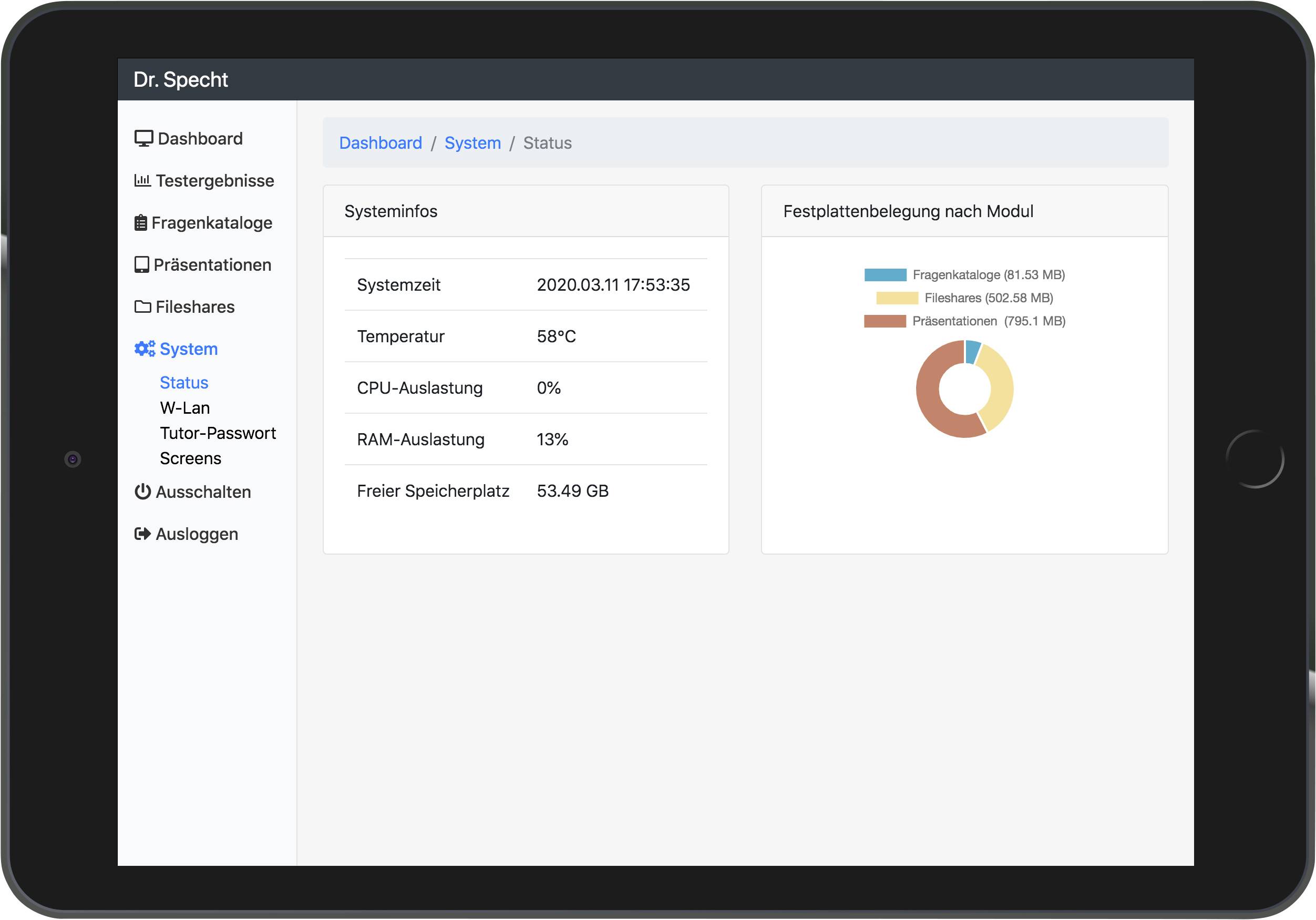
Task: Click the Fileshares folder icon
Action: click(143, 306)
